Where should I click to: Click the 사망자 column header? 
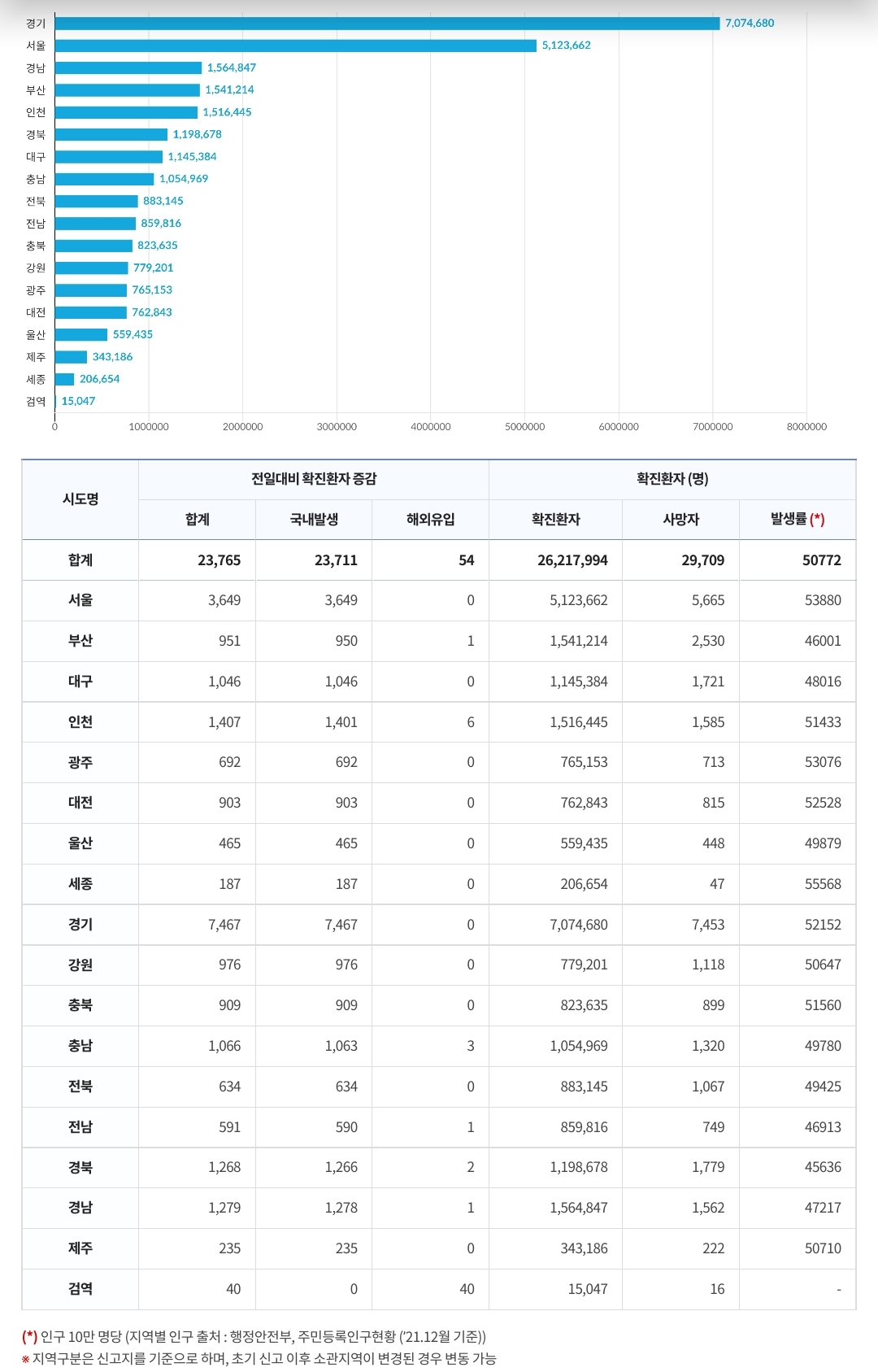tap(680, 519)
